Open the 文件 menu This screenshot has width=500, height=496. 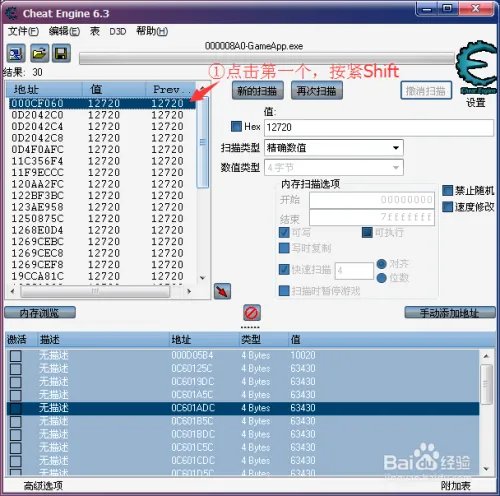(23, 31)
